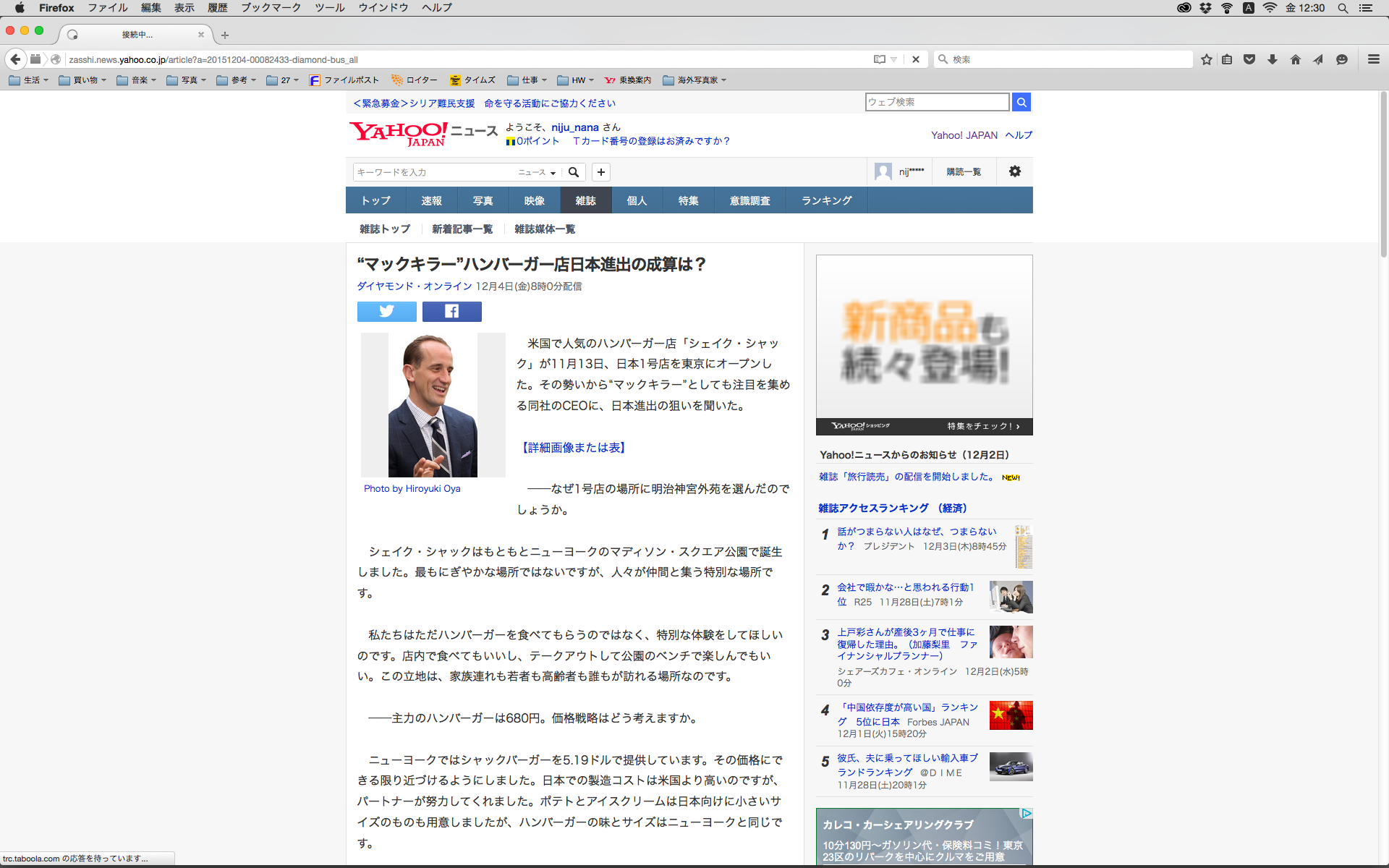Screen dimensions: 1389x868
Task: Switch to the ランキング navigation tab
Action: tap(826, 200)
